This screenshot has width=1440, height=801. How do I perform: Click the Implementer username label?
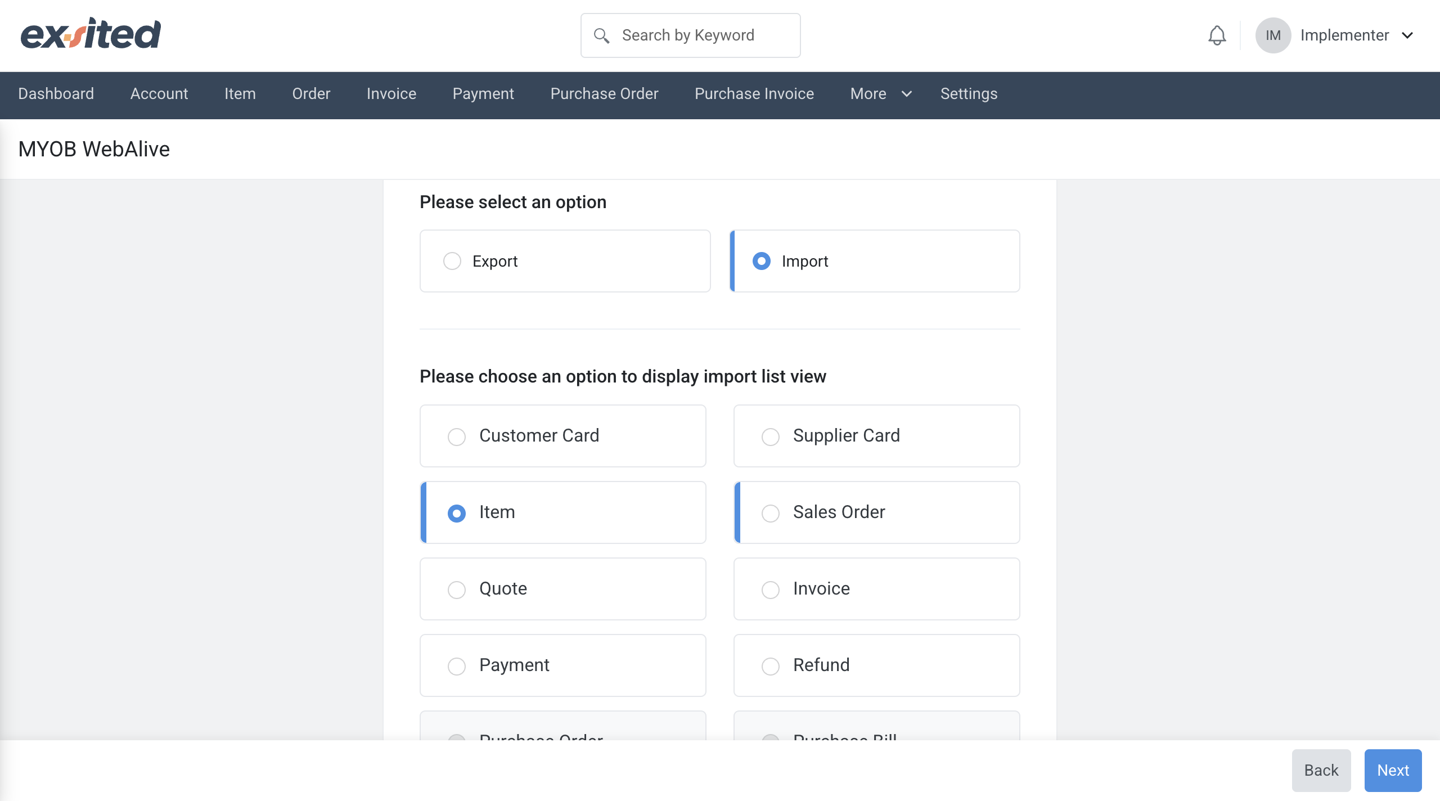[x=1344, y=35]
